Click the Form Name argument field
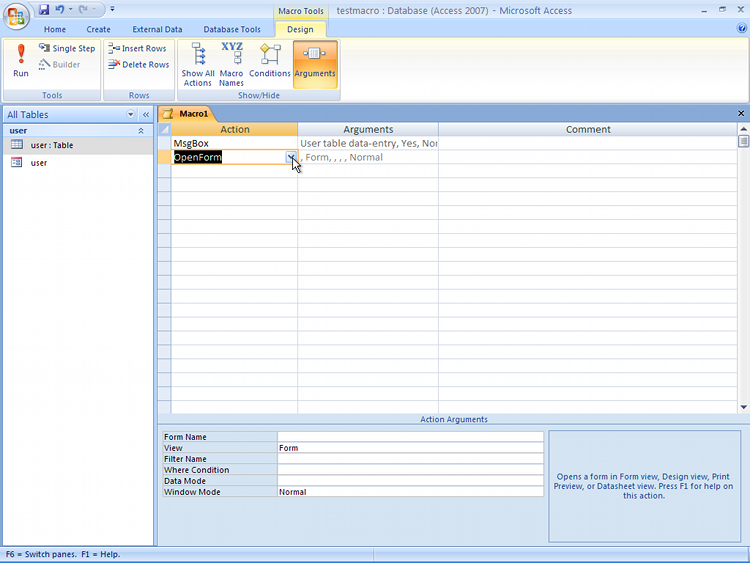Image resolution: width=750 pixels, height=563 pixels. pos(410,437)
